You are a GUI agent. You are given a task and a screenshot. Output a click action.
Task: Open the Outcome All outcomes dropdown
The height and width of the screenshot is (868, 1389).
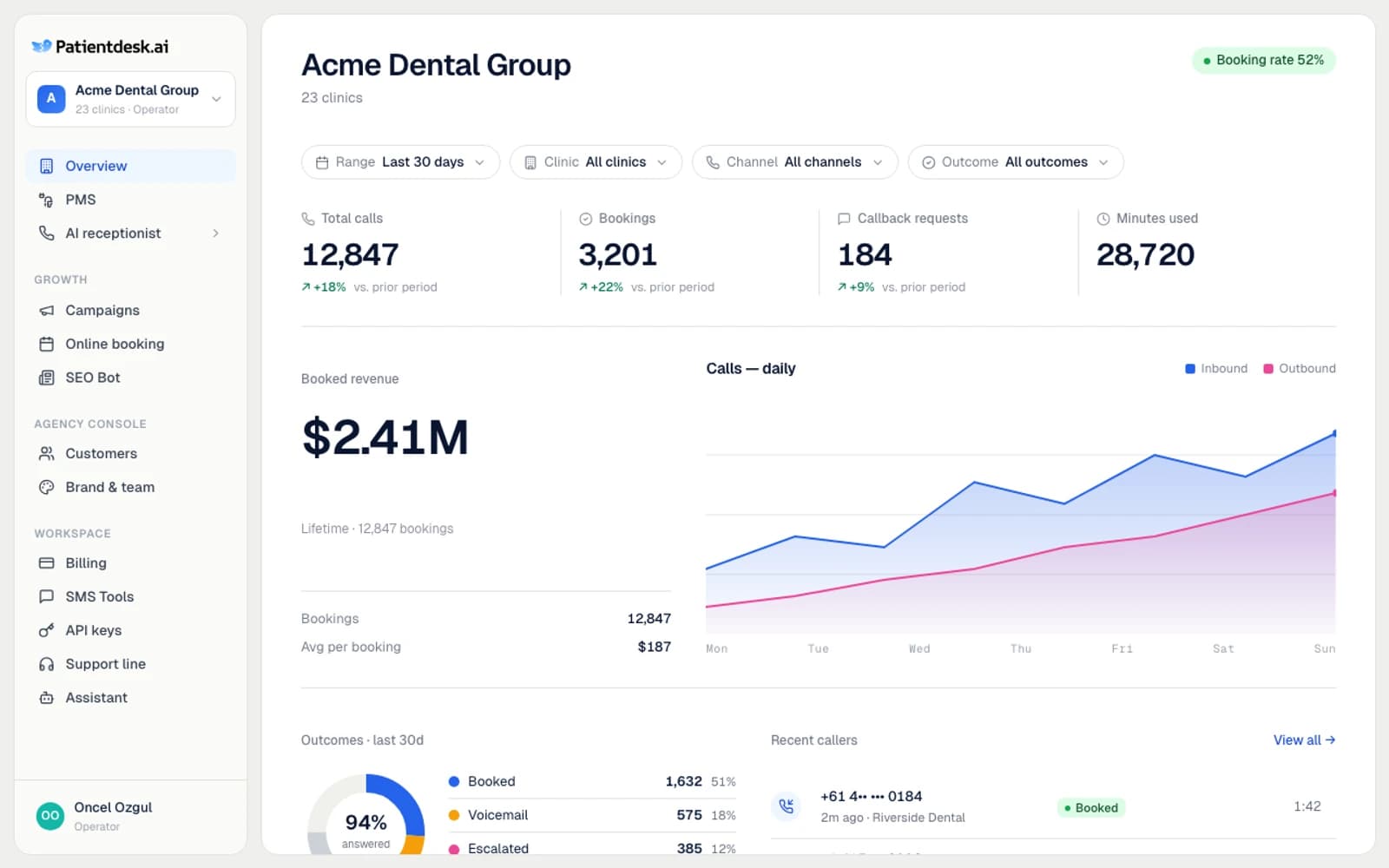[1016, 162]
